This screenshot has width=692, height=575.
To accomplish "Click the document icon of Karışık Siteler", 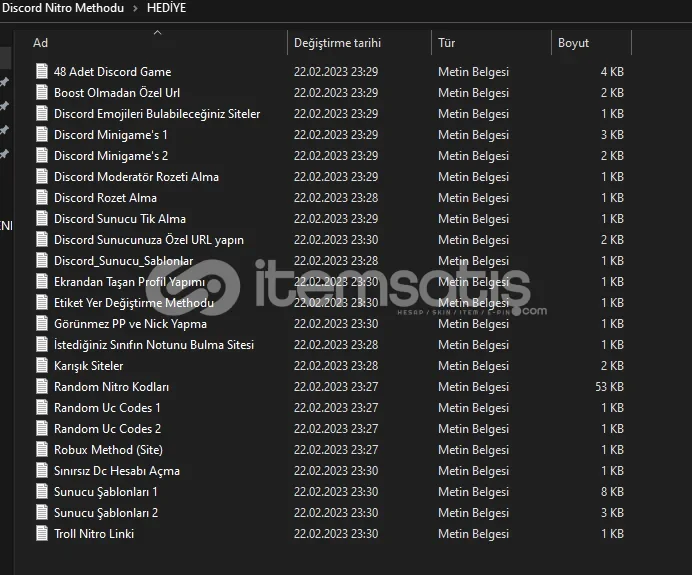I will coord(42,366).
